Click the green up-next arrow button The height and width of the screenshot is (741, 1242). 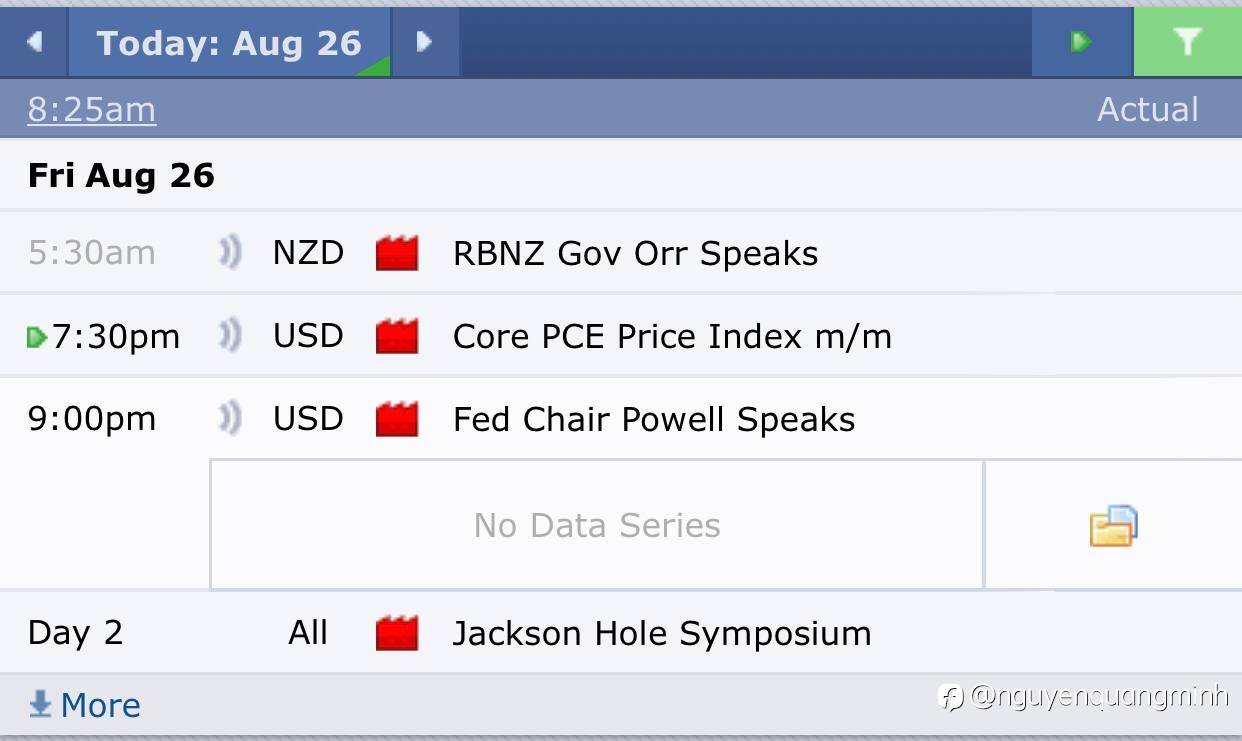pos(1081,42)
